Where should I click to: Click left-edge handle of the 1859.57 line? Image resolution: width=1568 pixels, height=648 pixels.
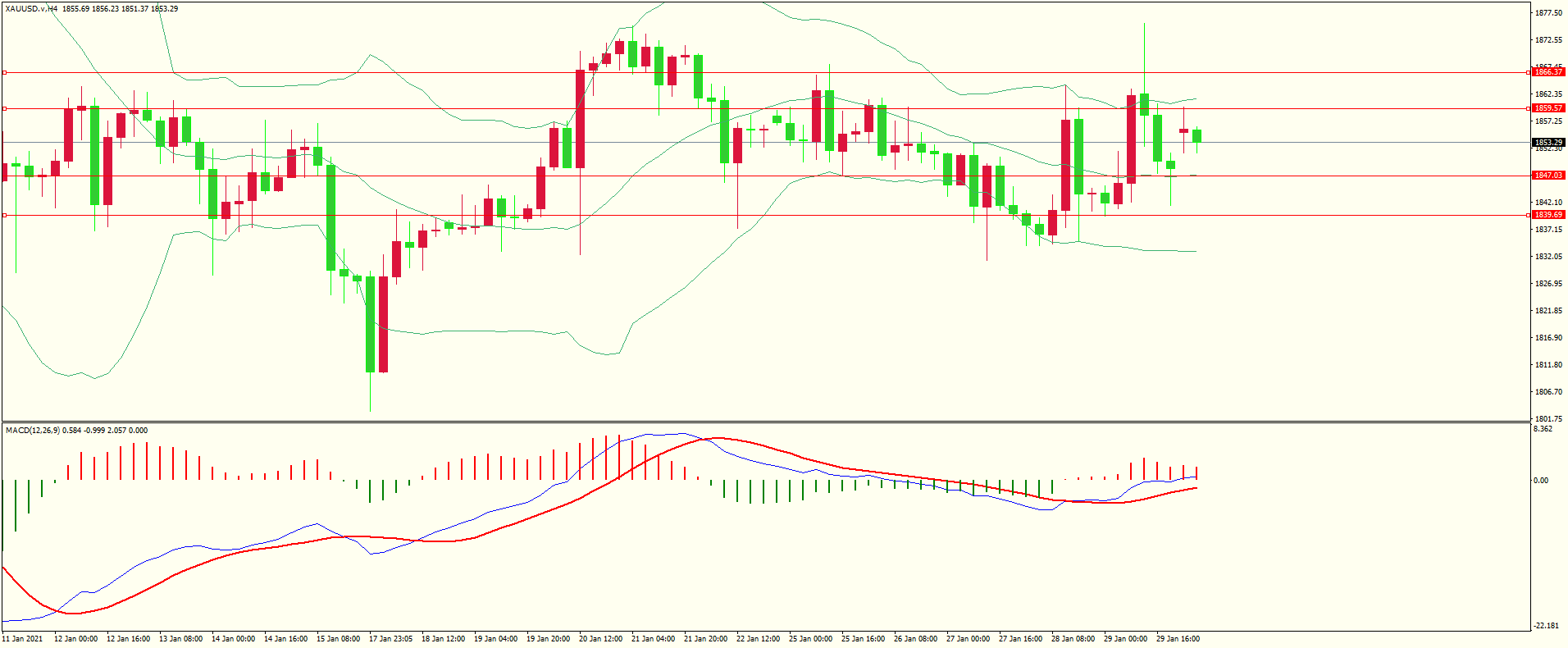[x=4, y=108]
